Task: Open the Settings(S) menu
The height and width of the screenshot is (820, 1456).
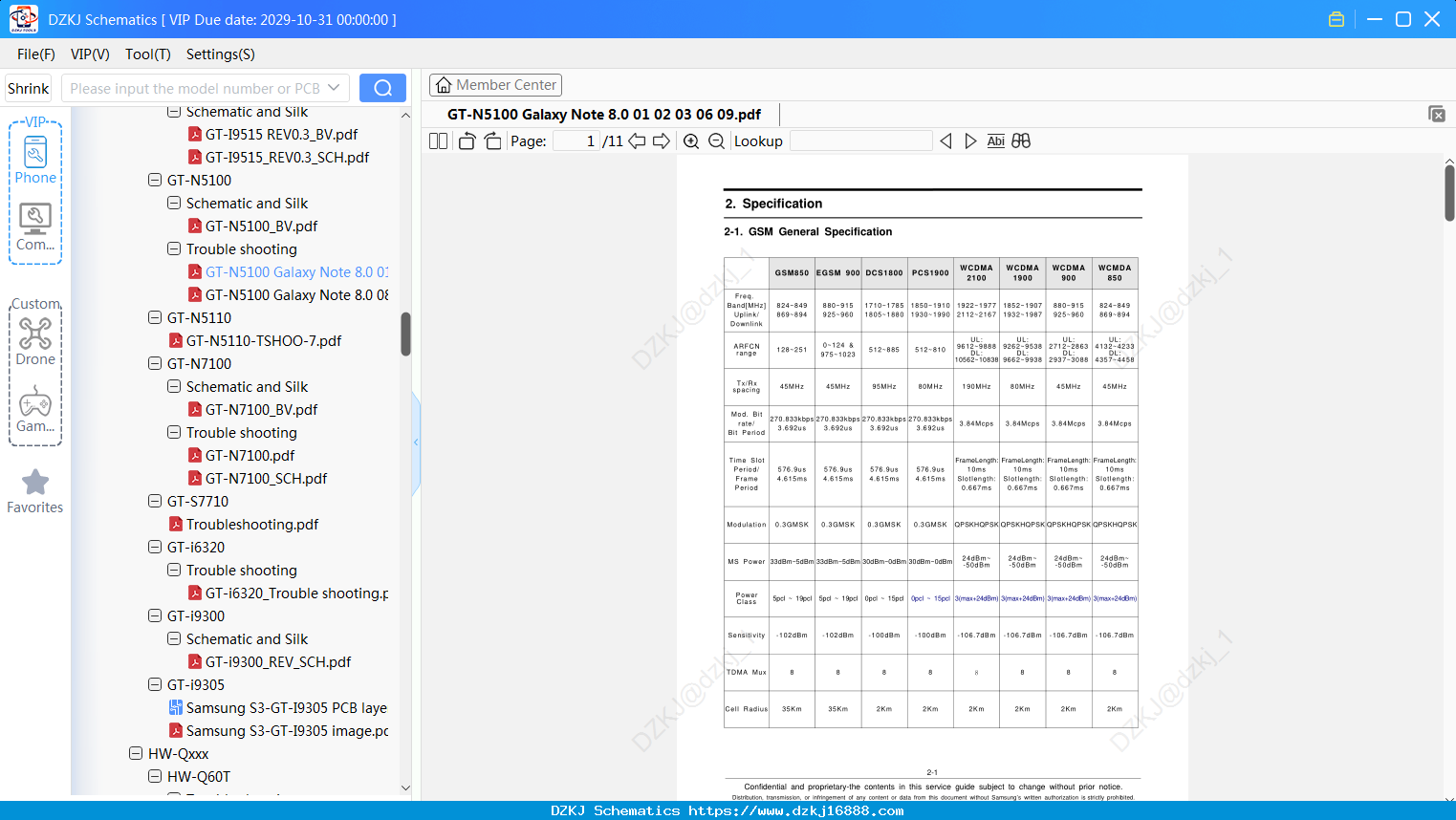Action: click(221, 54)
